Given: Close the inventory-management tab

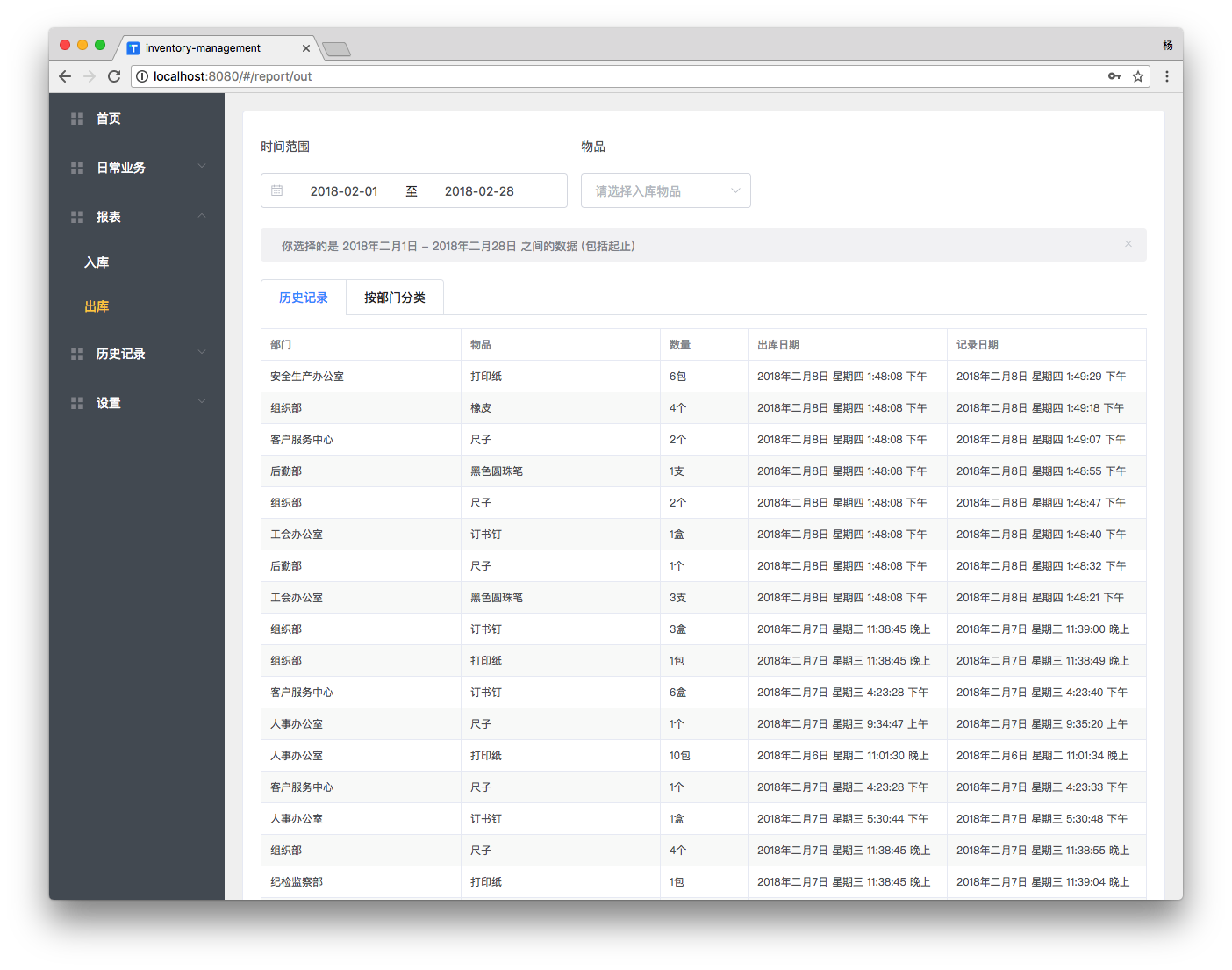Looking at the screenshot, I should point(306,48).
